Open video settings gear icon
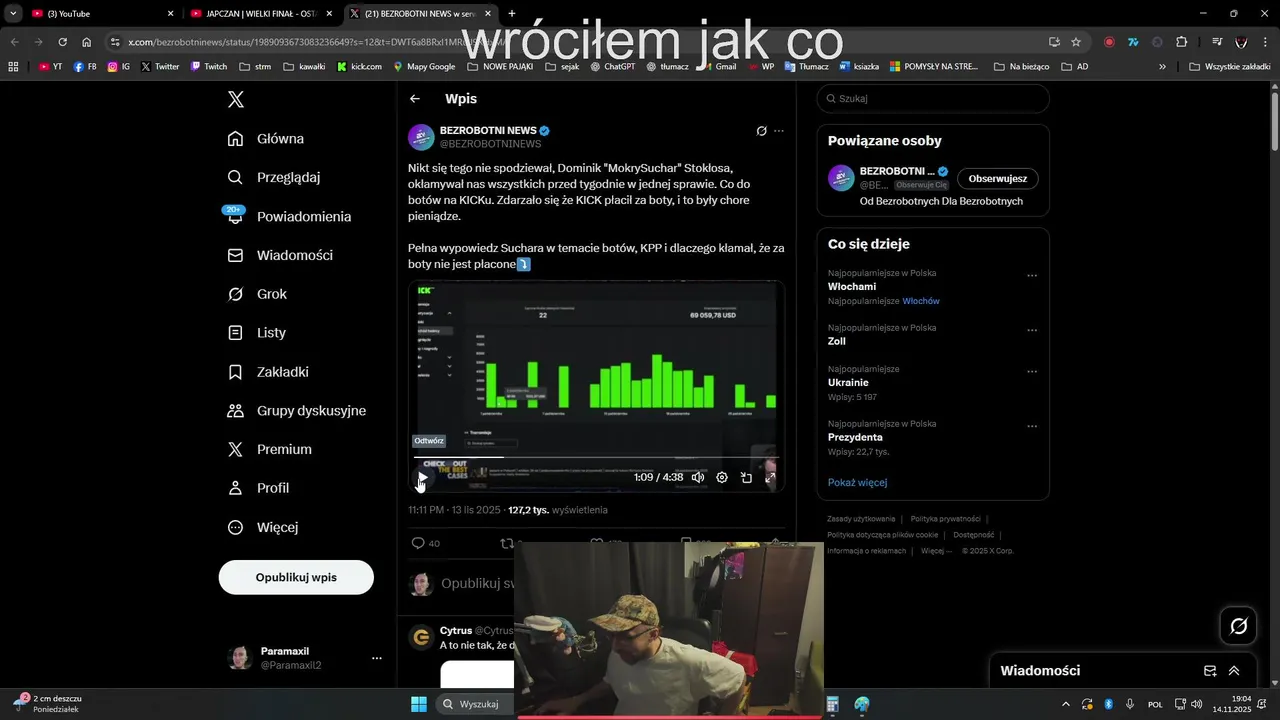Viewport: 1280px width, 720px height. tap(722, 478)
